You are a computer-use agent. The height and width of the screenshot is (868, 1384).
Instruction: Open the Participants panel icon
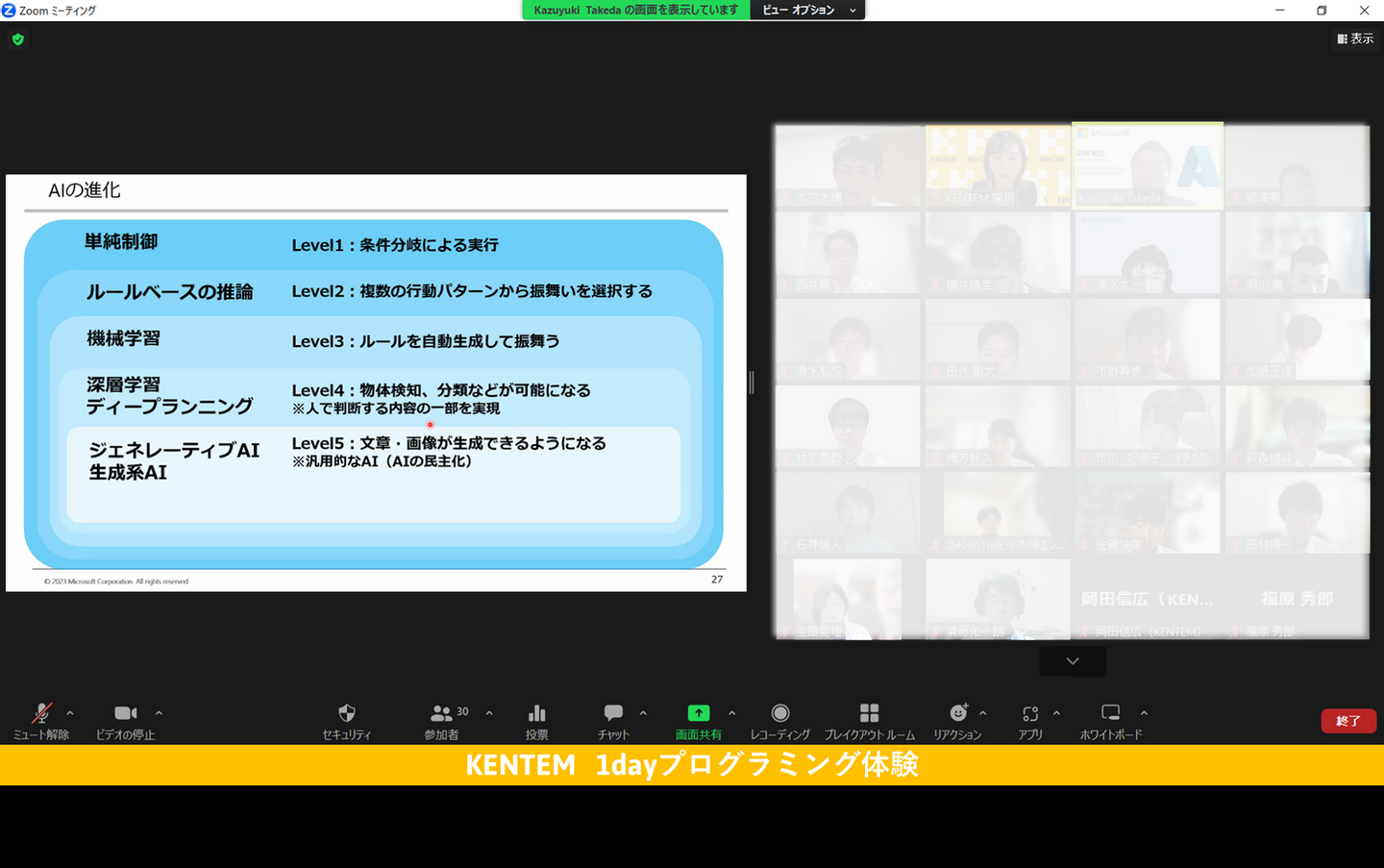pos(442,713)
